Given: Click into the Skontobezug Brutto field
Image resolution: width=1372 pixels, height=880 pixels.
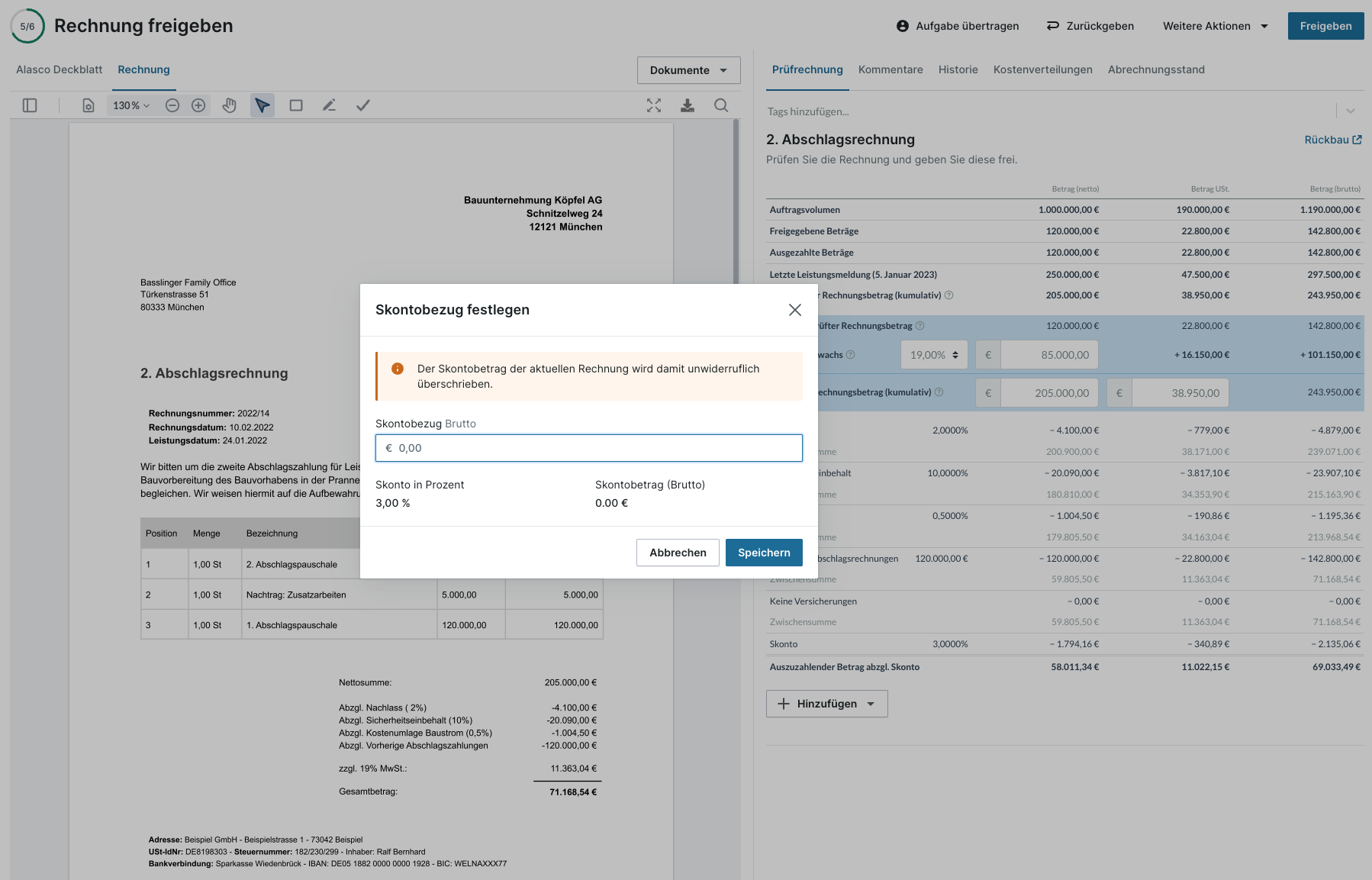Looking at the screenshot, I should pos(589,448).
